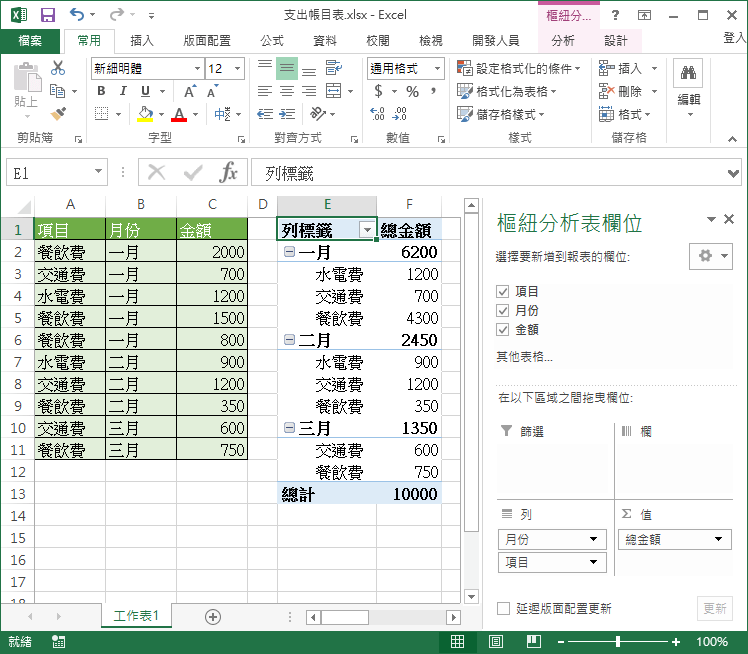Viewport: 748px width, 654px height.
Task: Select the 工作表1 sheet tab
Action: pos(136,615)
